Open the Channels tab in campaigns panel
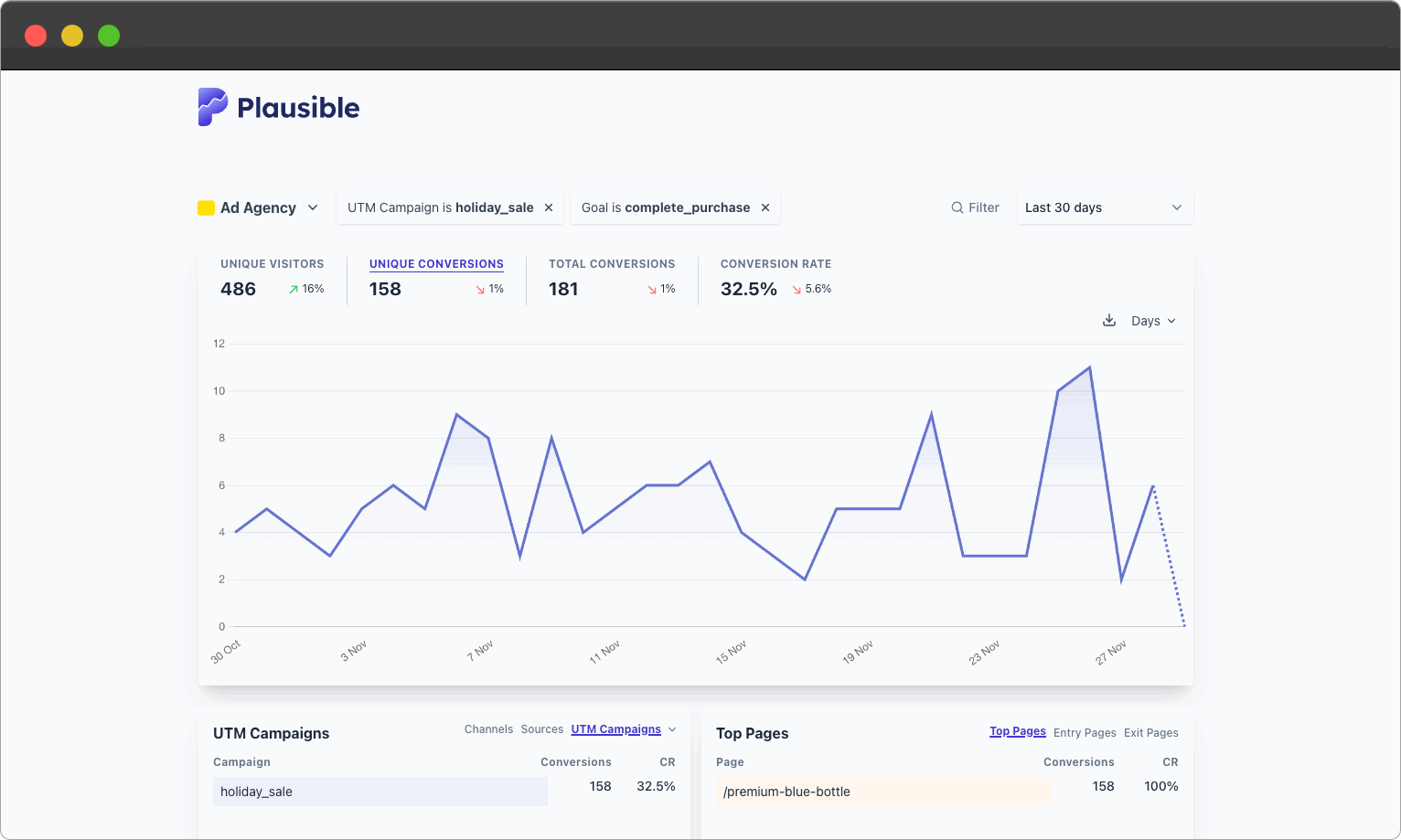Screen dimensions: 1401x840 (488, 728)
